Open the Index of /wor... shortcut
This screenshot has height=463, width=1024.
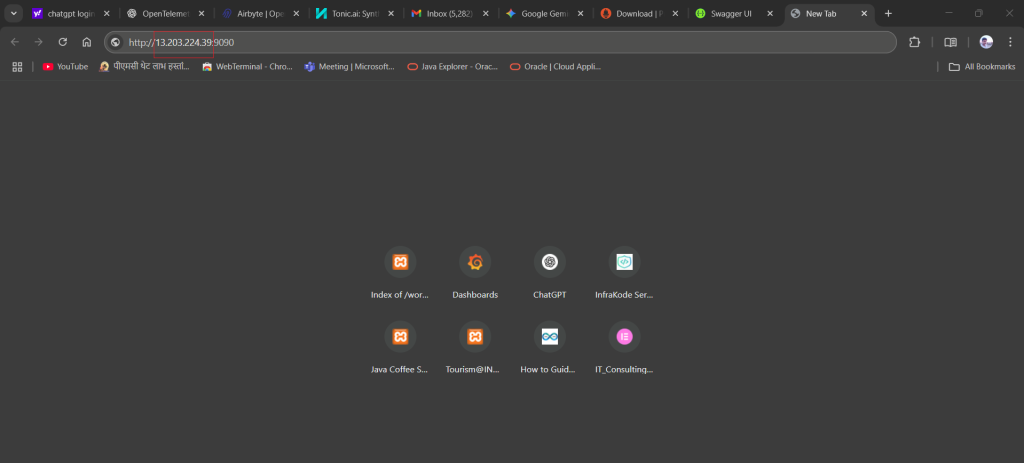pos(400,273)
